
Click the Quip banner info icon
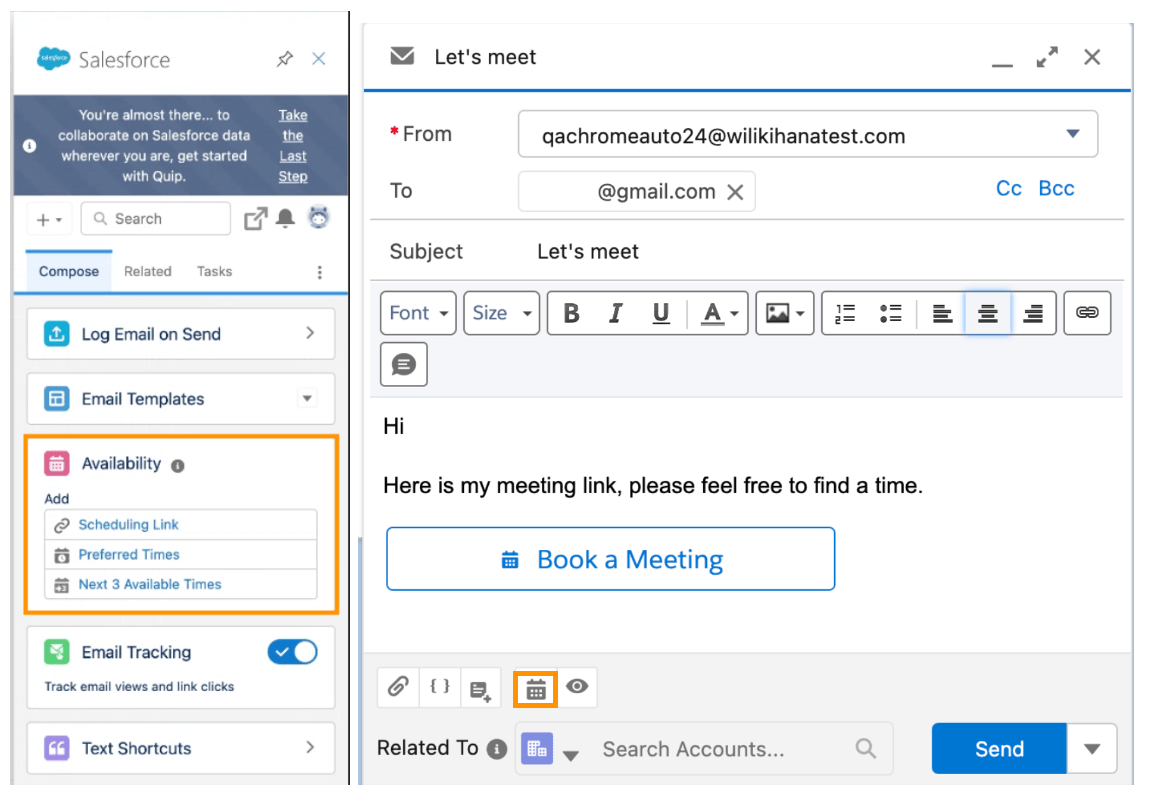coord(29,146)
